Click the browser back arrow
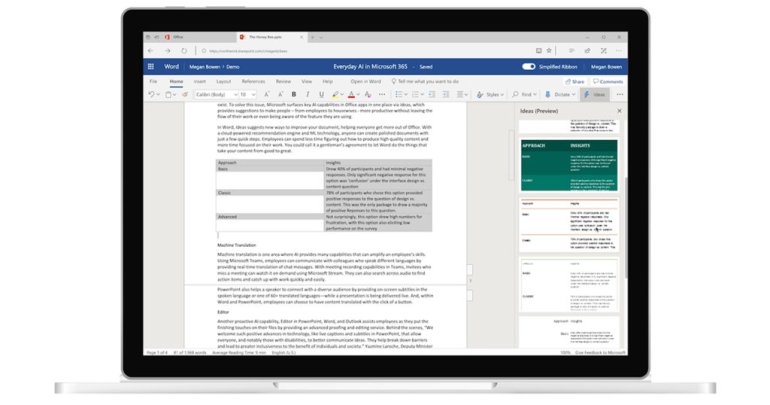 coord(151,49)
